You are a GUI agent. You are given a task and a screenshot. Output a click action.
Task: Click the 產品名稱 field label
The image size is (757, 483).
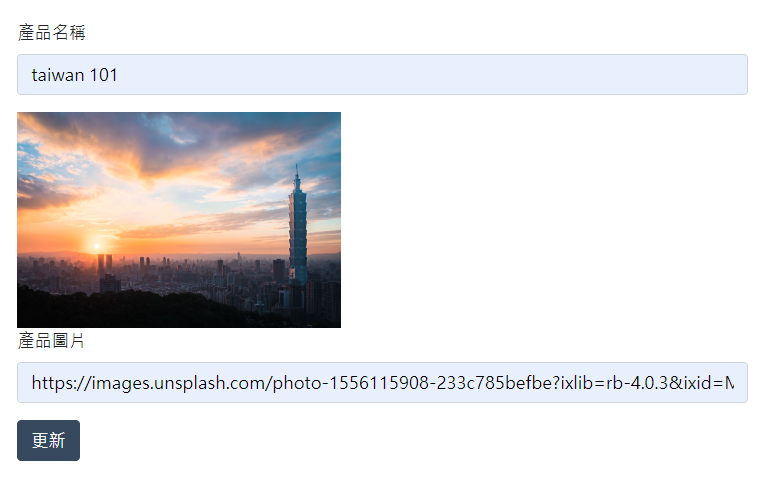pos(52,32)
